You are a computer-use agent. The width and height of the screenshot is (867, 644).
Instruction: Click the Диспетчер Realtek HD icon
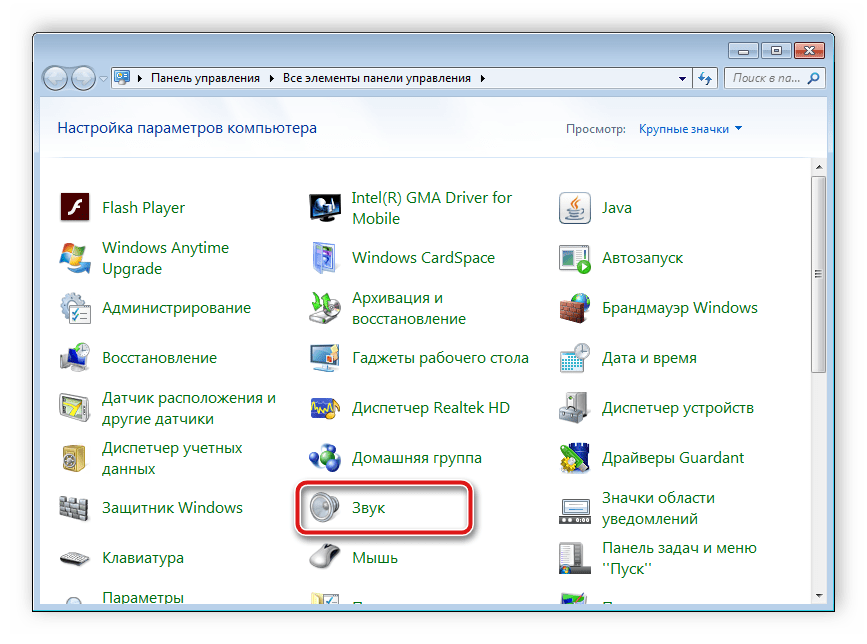[x=325, y=408]
